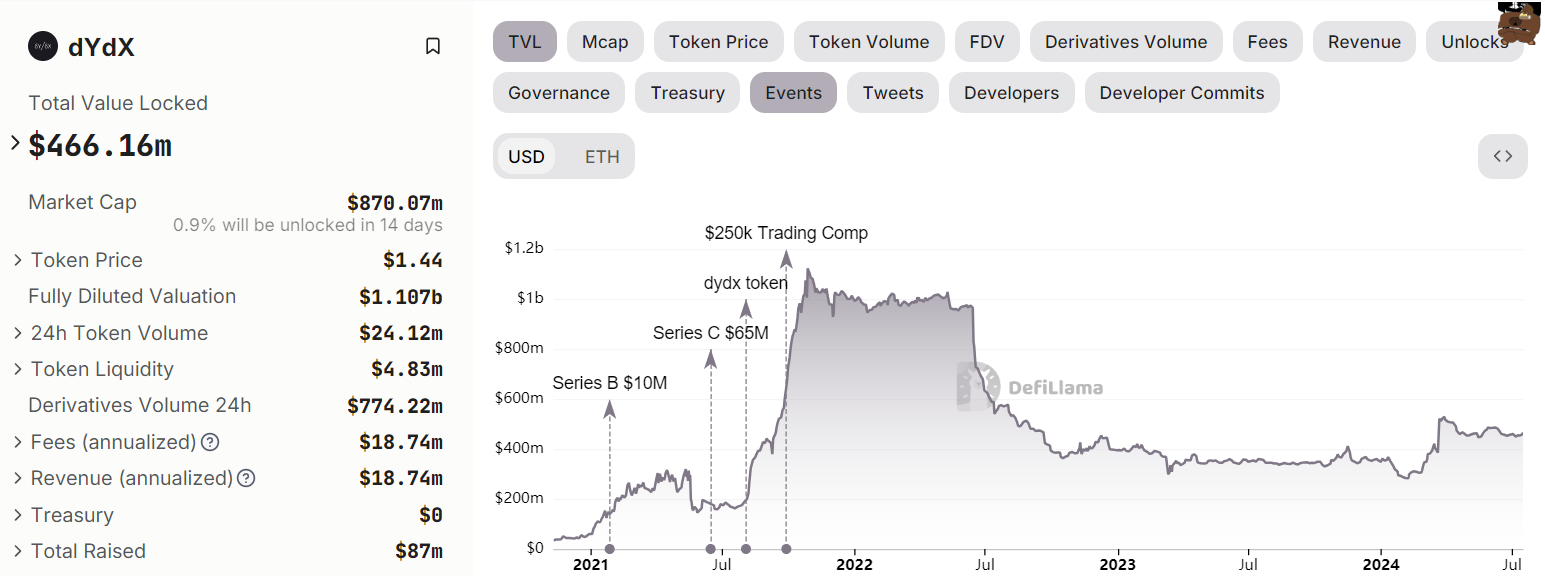This screenshot has height=576, width=1545.
Task: Click the $466.16m TVL value
Action: point(100,145)
